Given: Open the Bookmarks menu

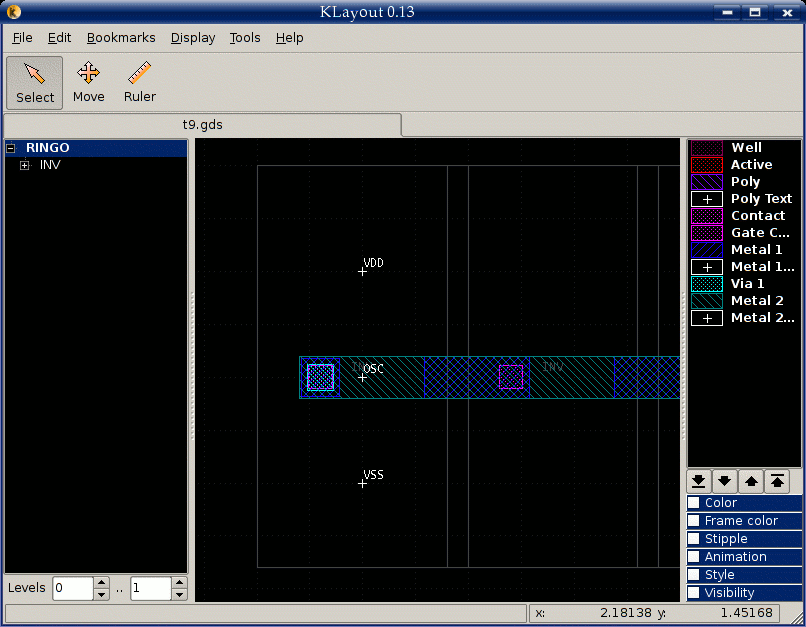Looking at the screenshot, I should 121,38.
